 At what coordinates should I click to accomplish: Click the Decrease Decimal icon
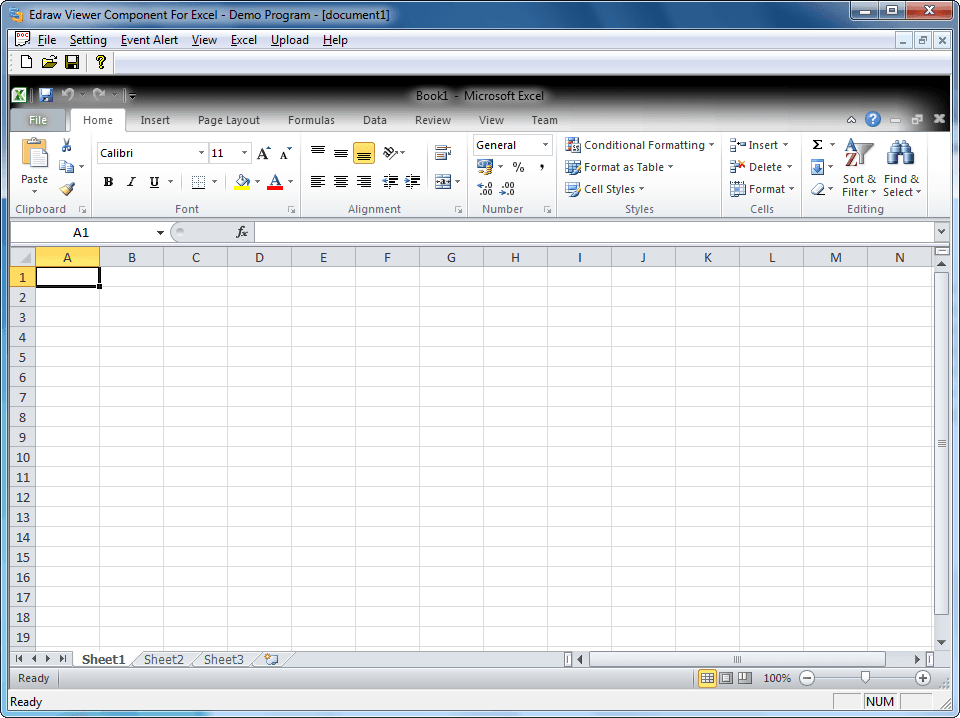[x=508, y=189]
